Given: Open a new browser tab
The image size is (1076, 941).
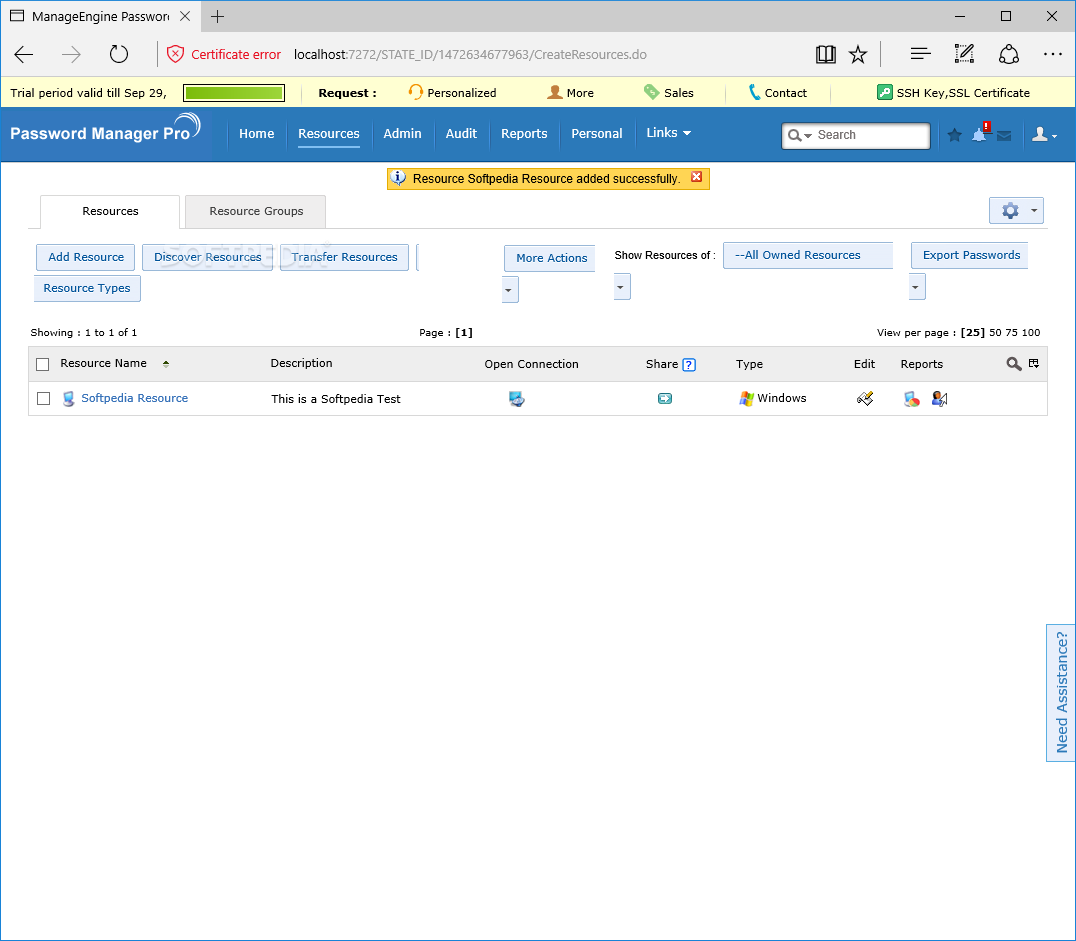Looking at the screenshot, I should (218, 16).
